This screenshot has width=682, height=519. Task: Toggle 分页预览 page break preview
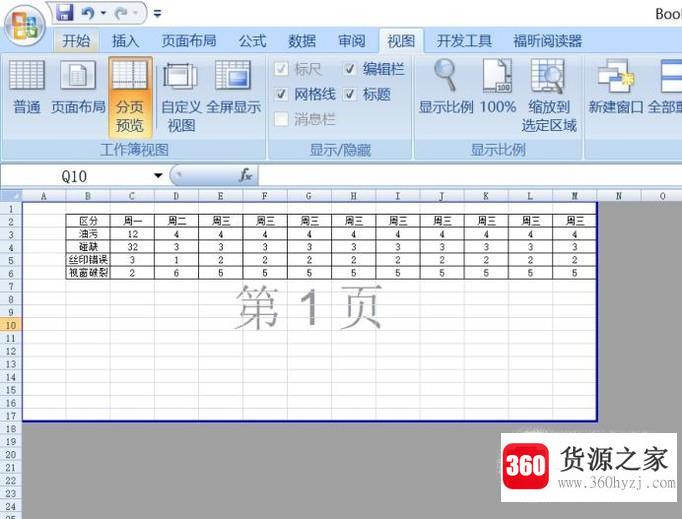point(130,96)
